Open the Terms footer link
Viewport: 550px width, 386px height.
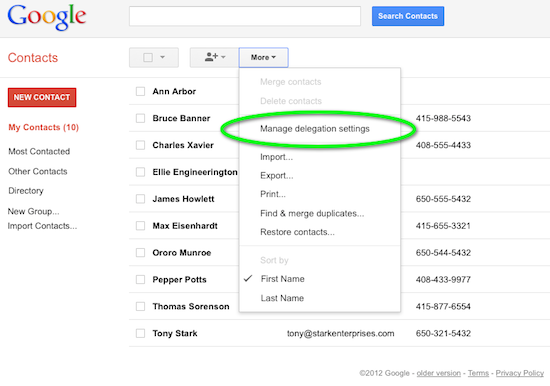(478, 373)
